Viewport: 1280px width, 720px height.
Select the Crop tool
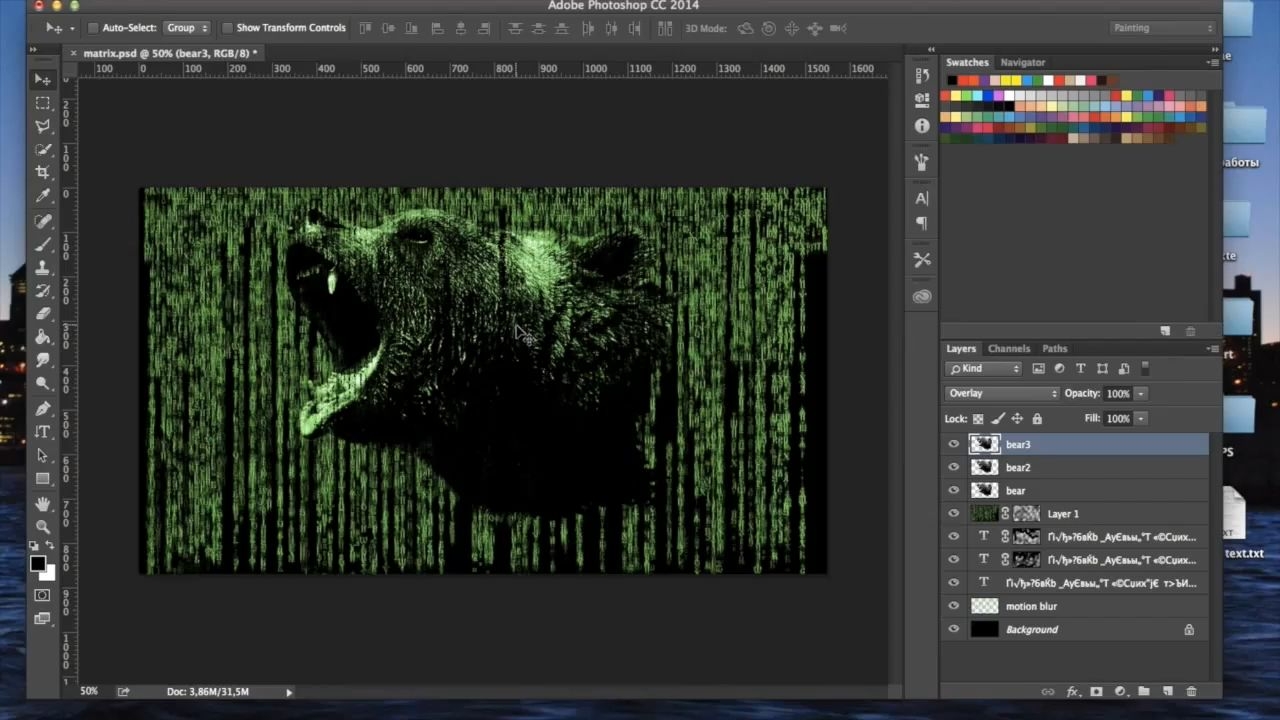click(x=42, y=172)
